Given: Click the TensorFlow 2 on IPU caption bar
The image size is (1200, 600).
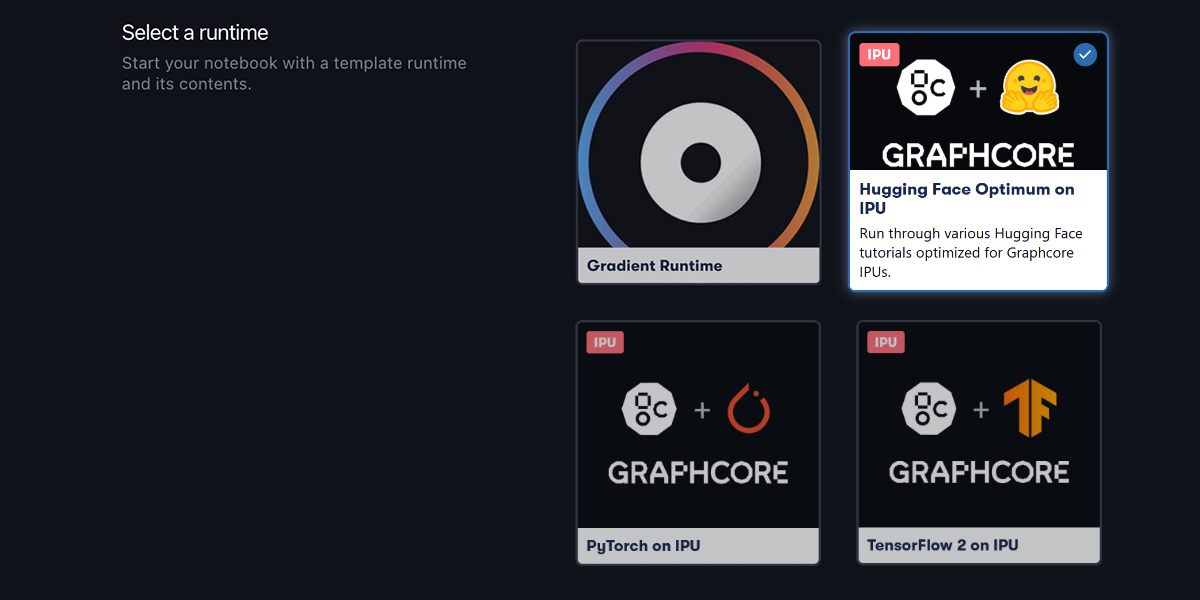Looking at the screenshot, I should 978,545.
